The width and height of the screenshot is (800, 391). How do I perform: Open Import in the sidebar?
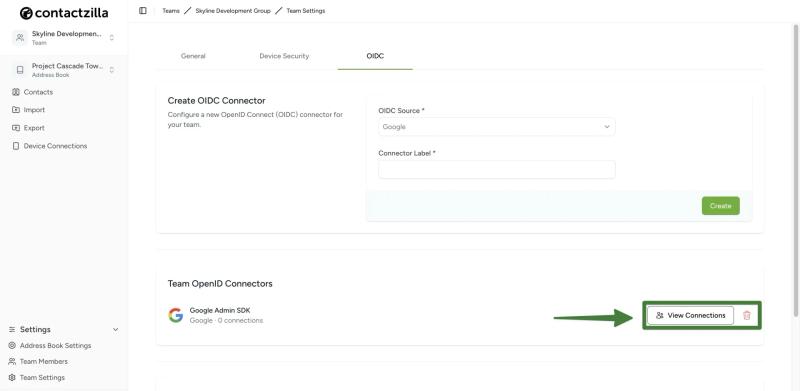pos(34,110)
